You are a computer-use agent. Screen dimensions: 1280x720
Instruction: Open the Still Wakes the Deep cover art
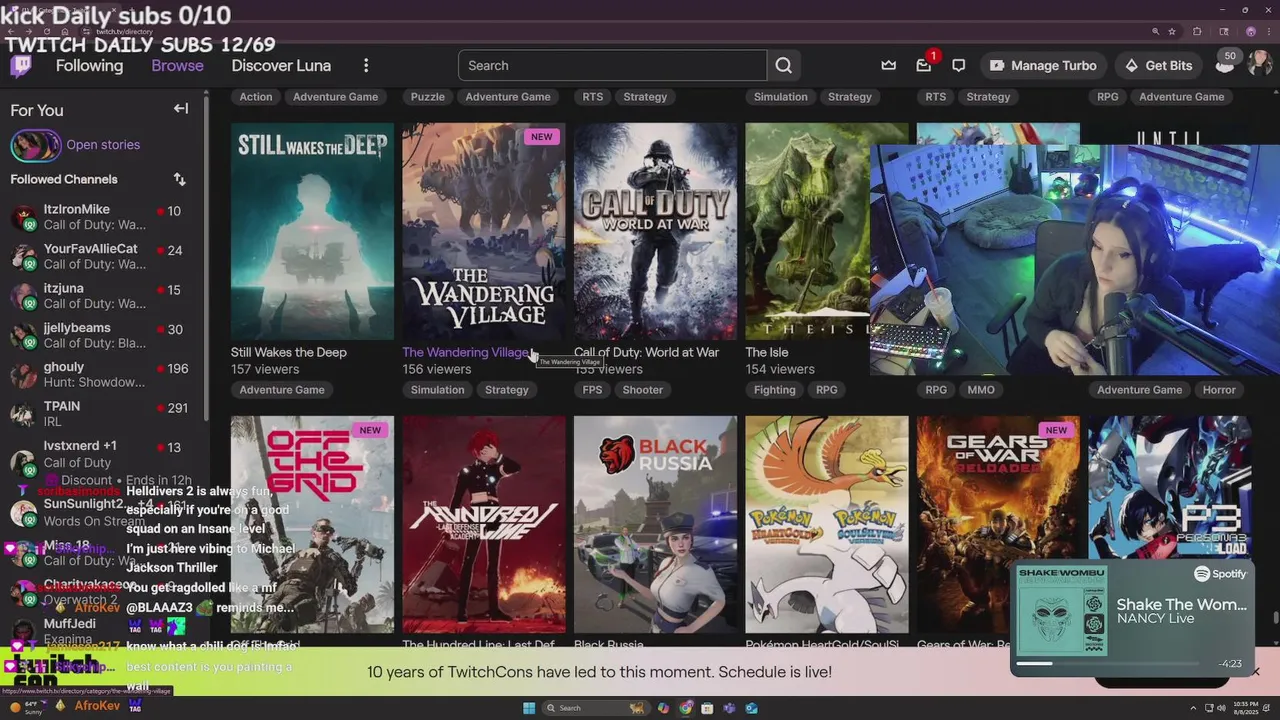312,232
